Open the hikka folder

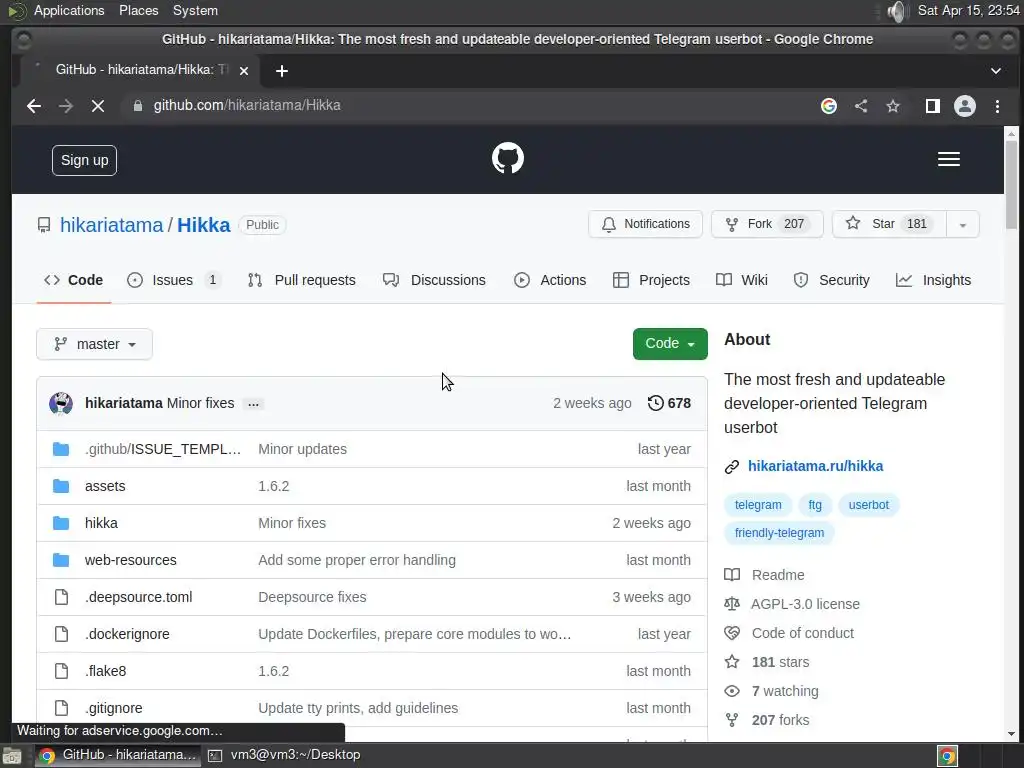[101, 523]
